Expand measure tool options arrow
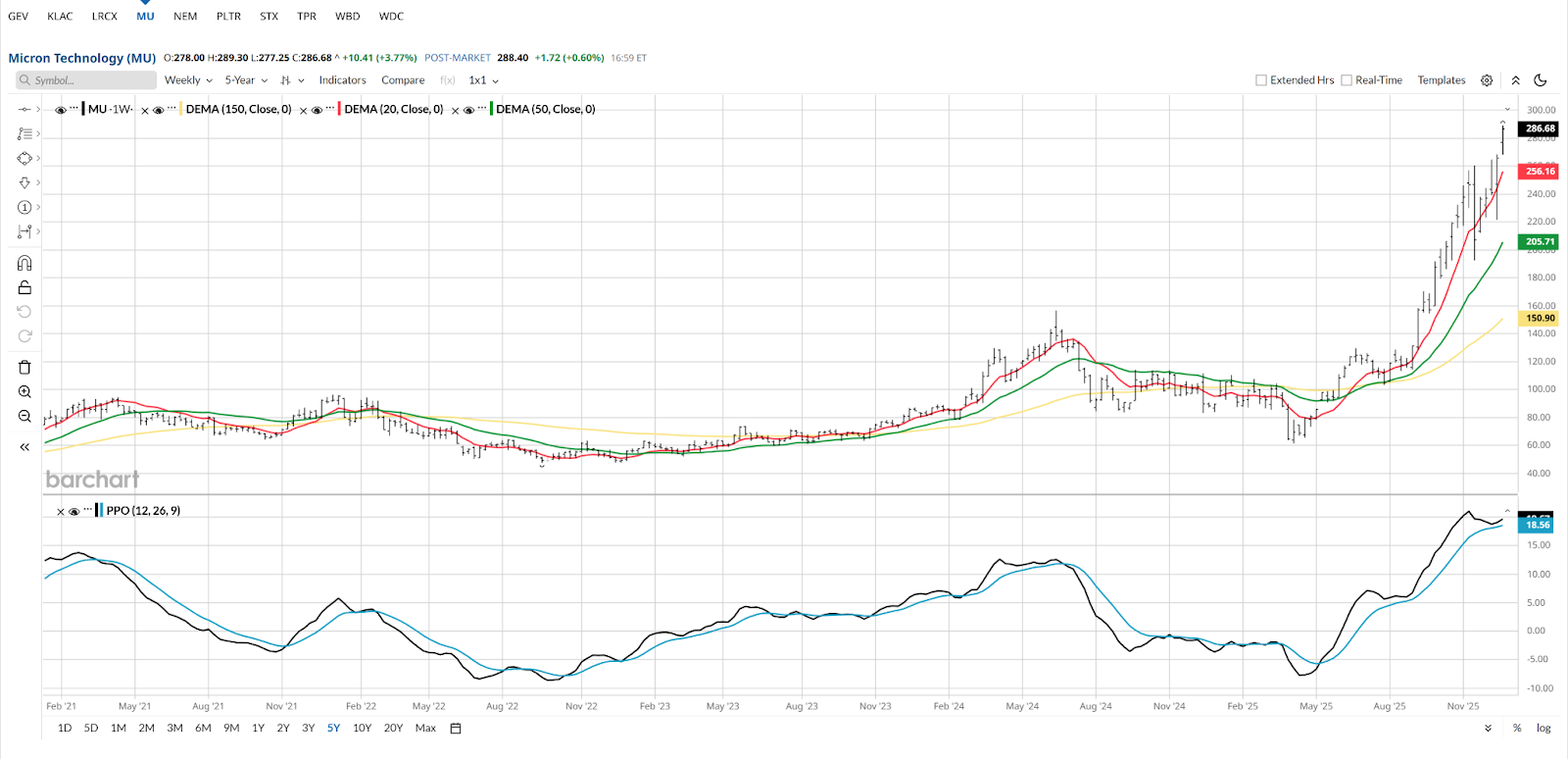 [38, 231]
